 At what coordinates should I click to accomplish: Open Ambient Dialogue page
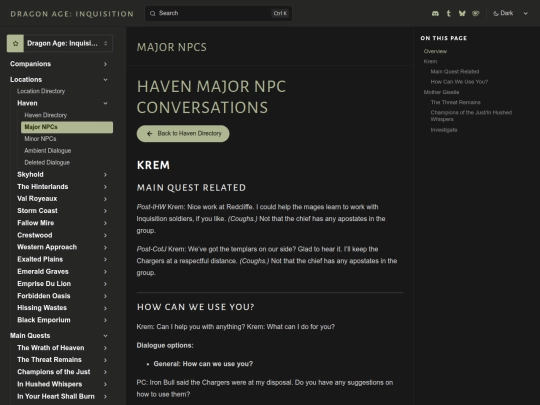(48, 151)
